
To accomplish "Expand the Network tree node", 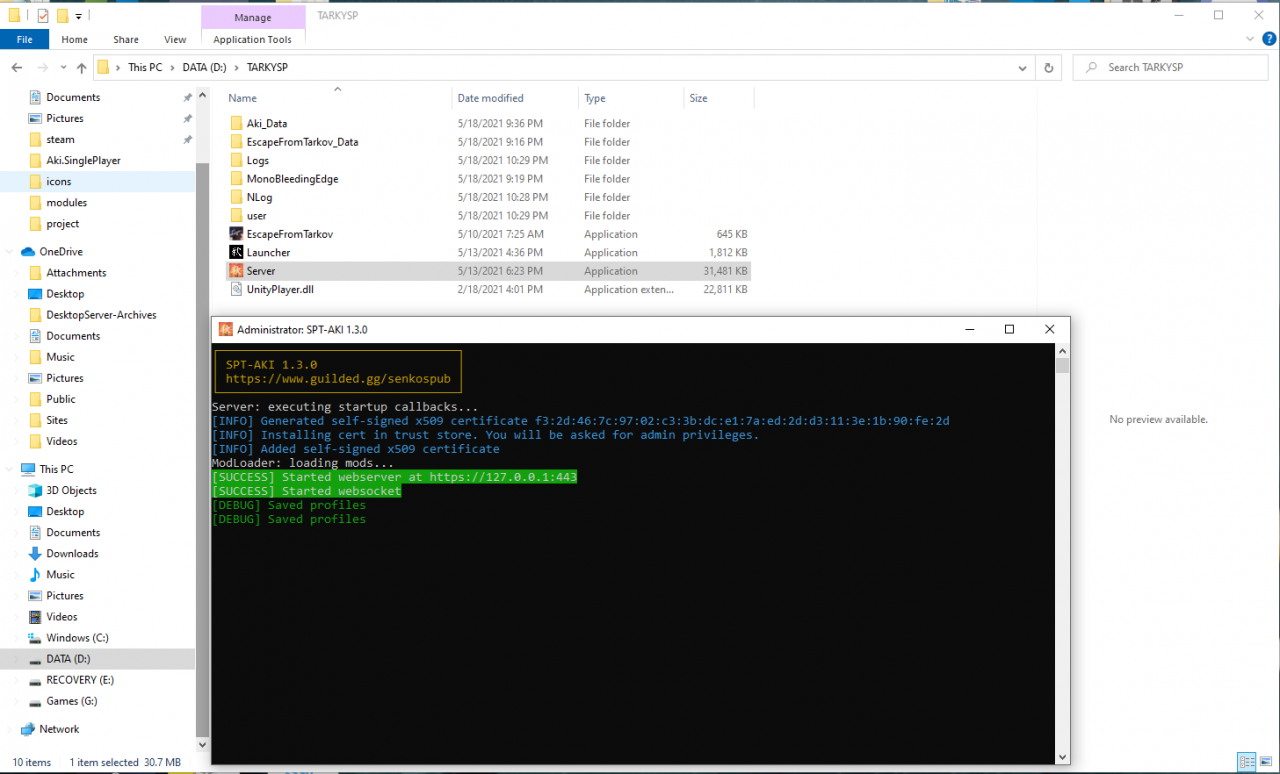I will pyautogui.click(x=10, y=729).
